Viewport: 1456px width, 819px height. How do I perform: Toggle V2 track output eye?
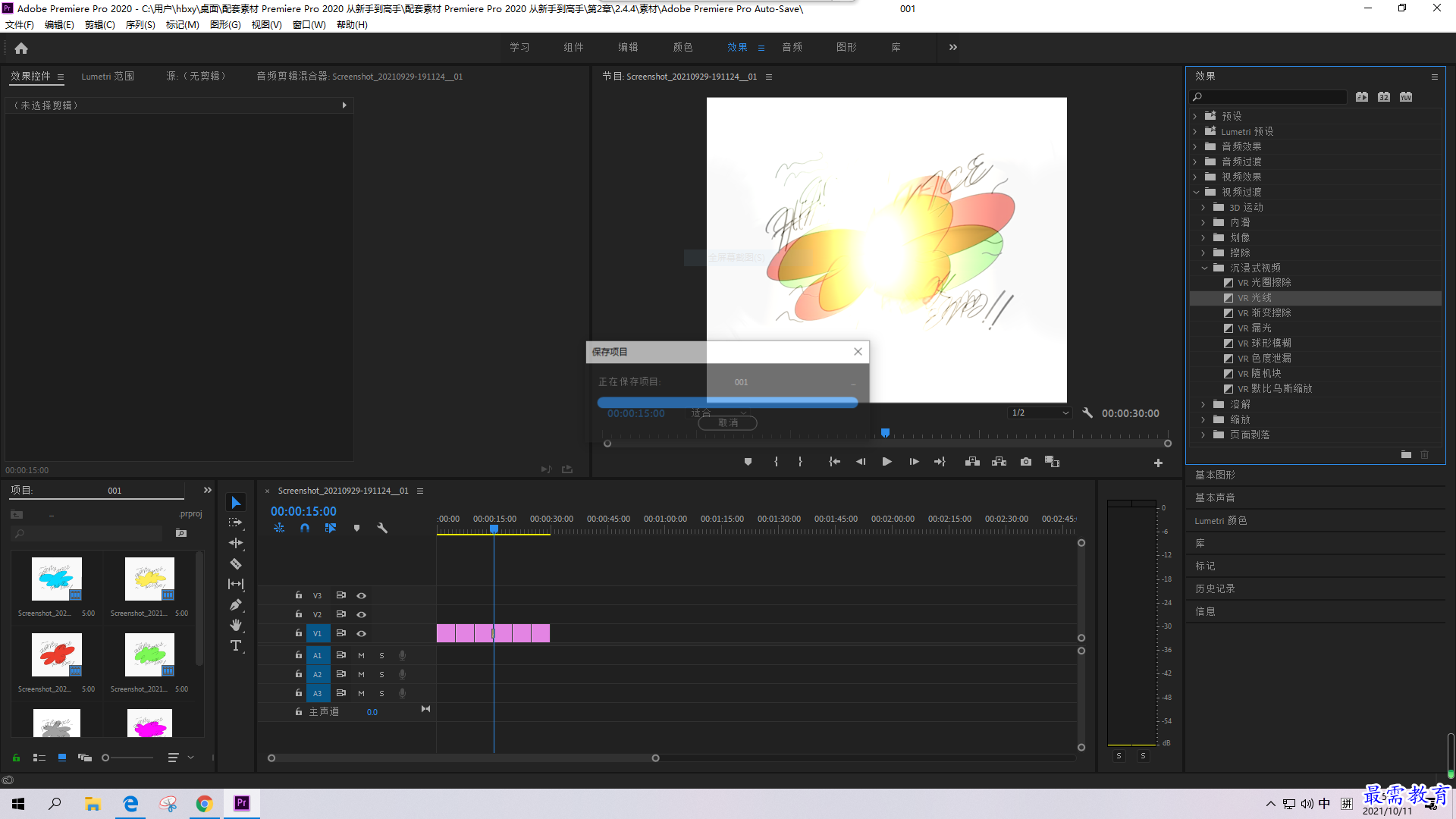pos(362,614)
